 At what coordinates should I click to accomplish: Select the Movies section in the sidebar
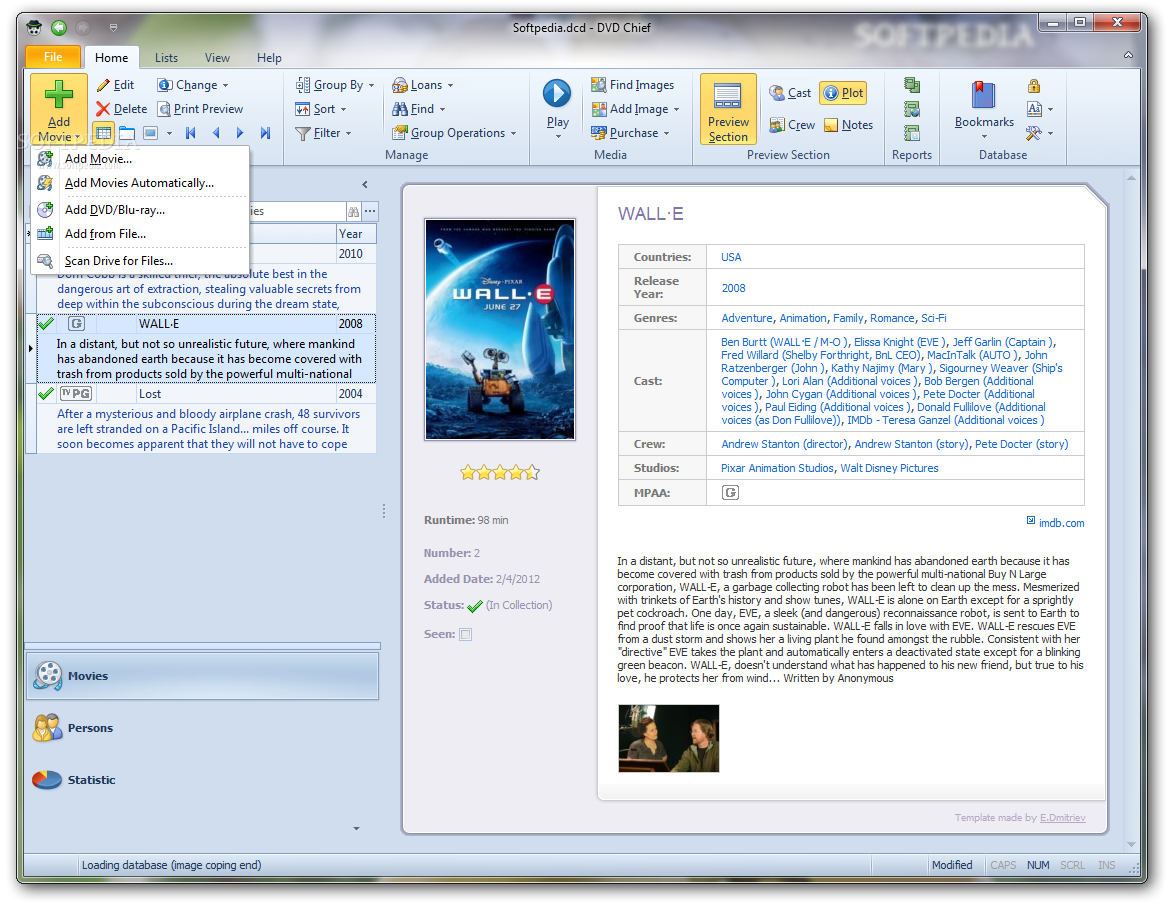pos(202,676)
